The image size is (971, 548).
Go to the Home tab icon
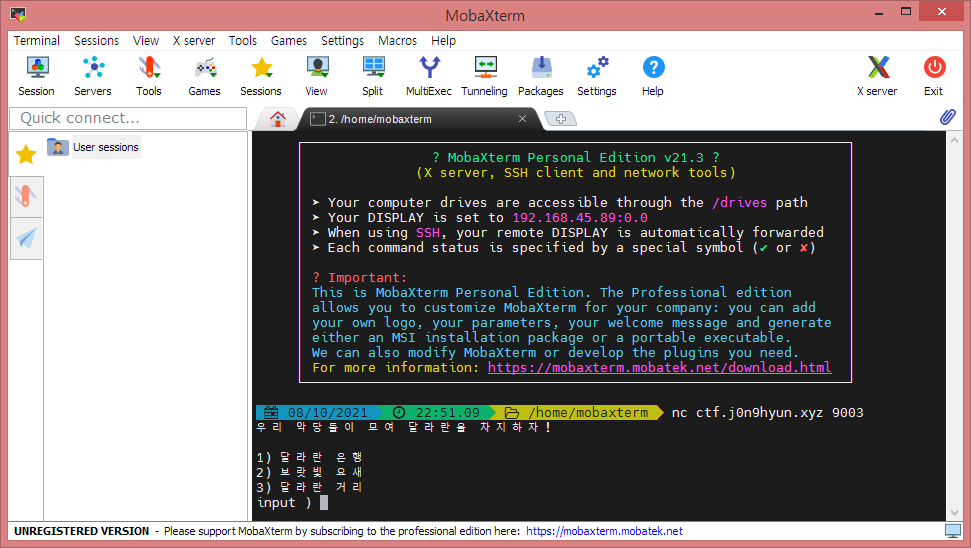pos(277,118)
